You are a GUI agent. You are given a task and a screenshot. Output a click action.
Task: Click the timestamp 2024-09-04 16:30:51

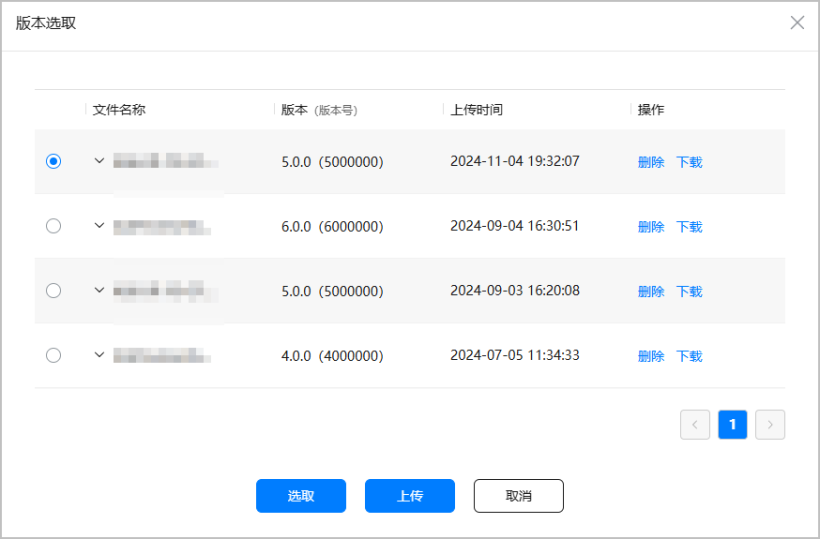click(x=515, y=226)
